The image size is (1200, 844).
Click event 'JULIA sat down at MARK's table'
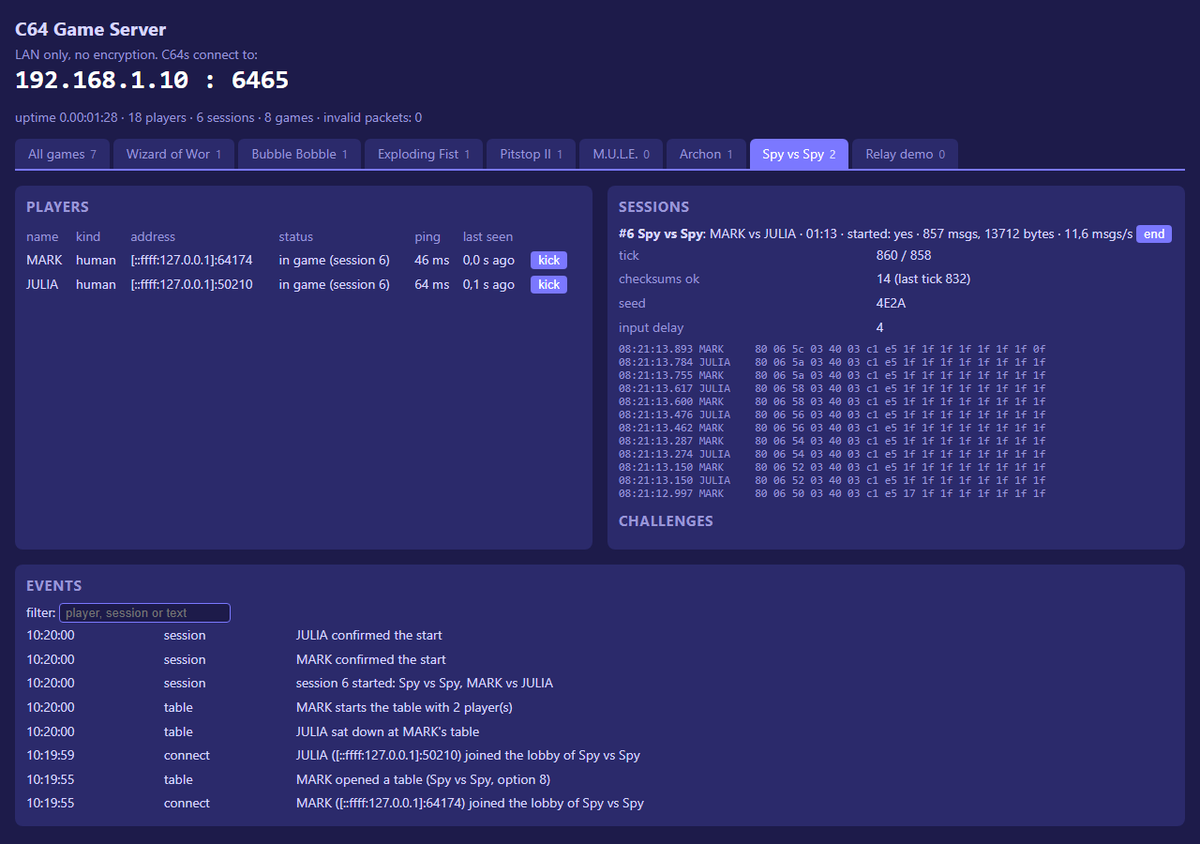(388, 731)
